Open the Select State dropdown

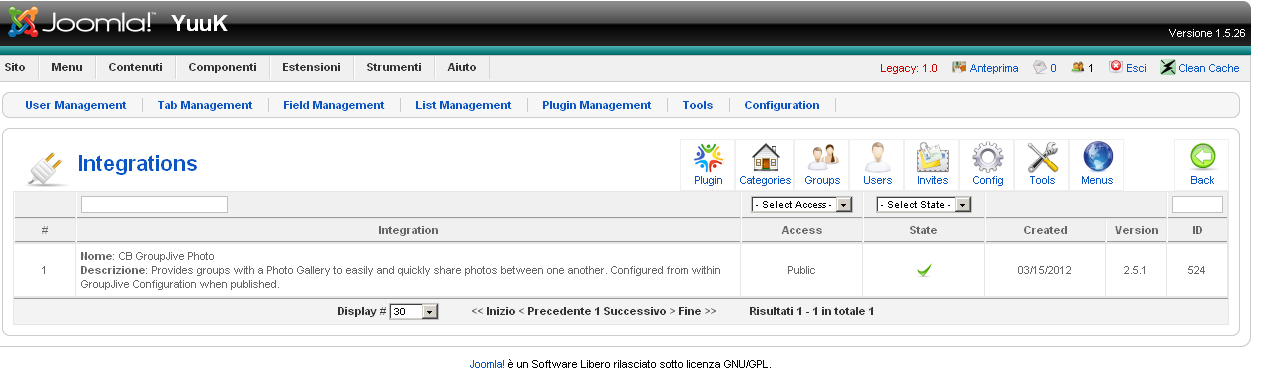click(x=924, y=205)
